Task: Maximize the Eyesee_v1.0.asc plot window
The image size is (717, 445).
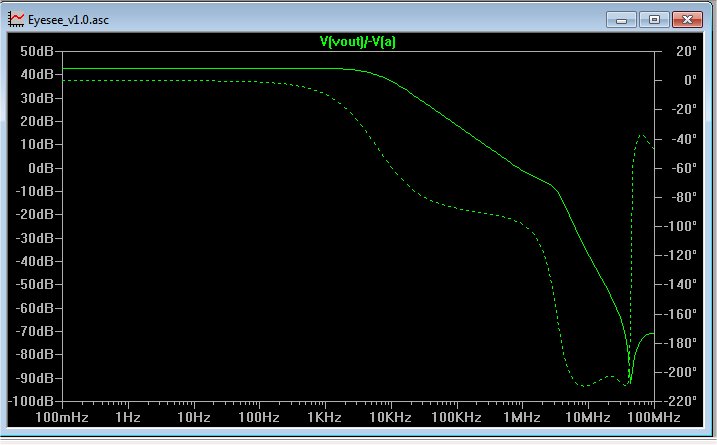Action: tap(654, 20)
